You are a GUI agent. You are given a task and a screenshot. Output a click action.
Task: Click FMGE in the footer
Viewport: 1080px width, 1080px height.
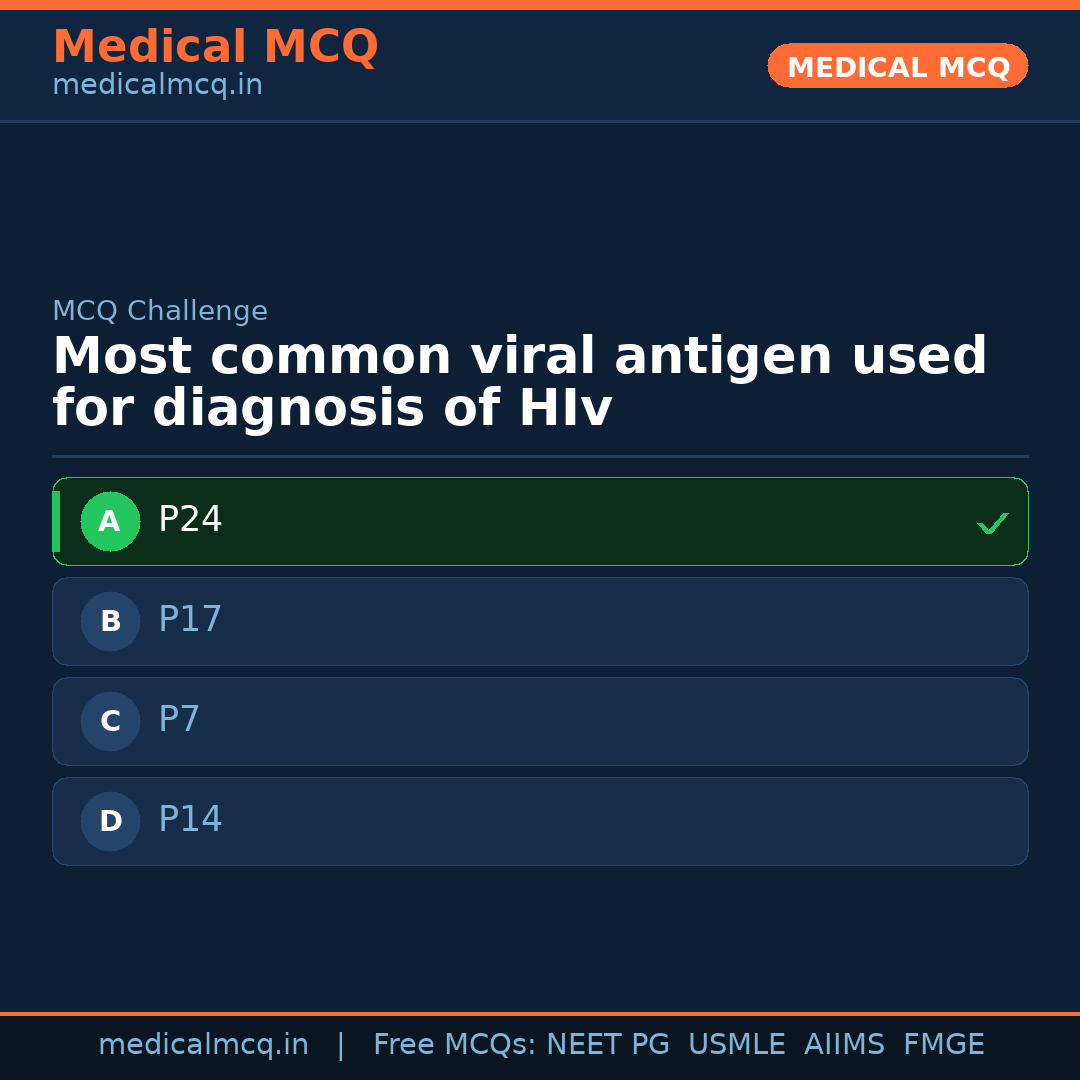pyautogui.click(x=943, y=1045)
